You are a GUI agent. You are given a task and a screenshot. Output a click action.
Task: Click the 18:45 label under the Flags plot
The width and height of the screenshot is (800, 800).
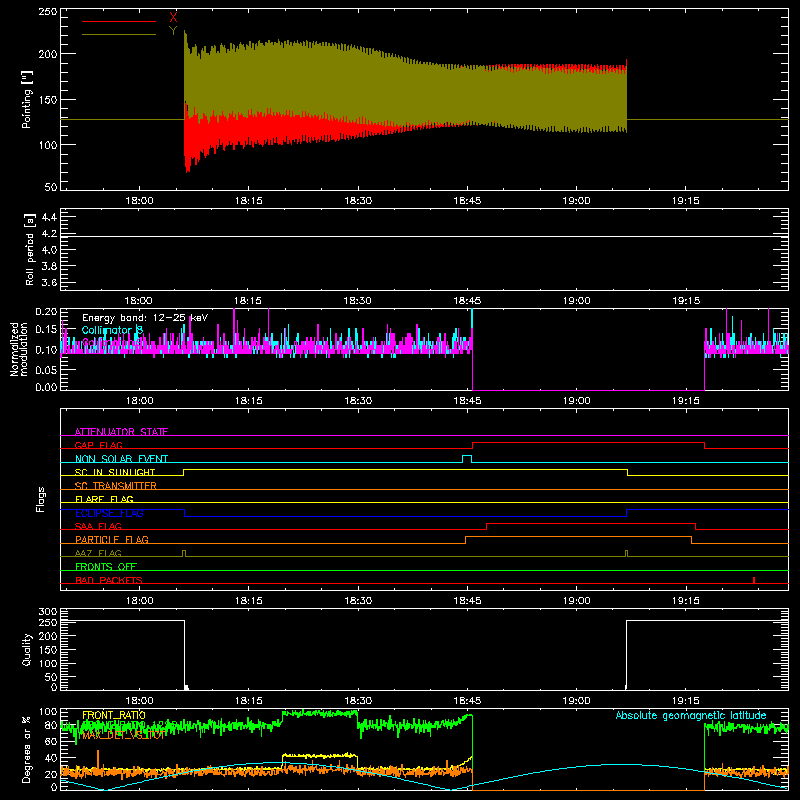(467, 601)
